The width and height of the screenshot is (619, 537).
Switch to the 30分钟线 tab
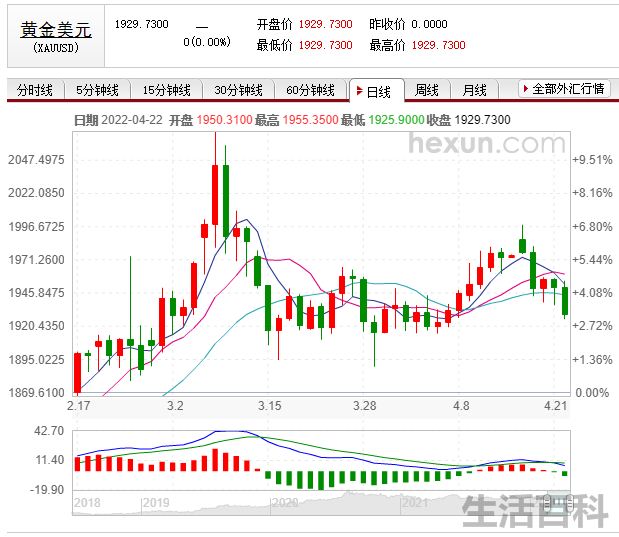pos(238,90)
